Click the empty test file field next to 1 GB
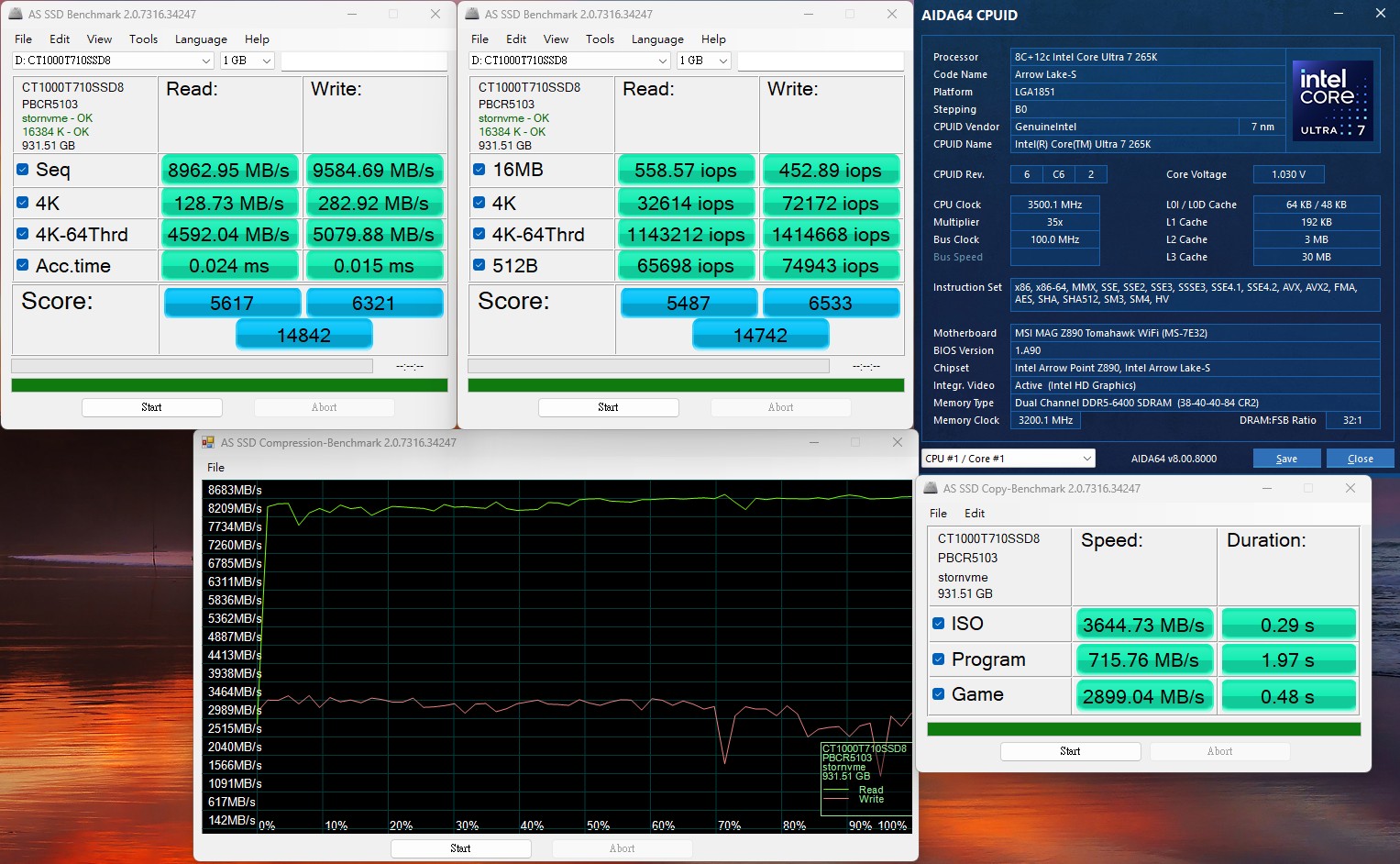This screenshot has height=864, width=1400. [363, 60]
